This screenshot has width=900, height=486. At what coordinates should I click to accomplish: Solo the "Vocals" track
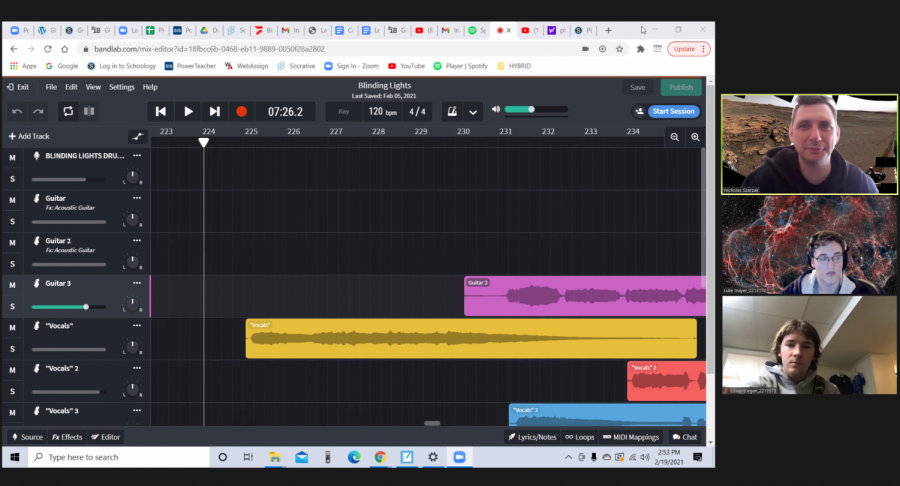(x=12, y=349)
